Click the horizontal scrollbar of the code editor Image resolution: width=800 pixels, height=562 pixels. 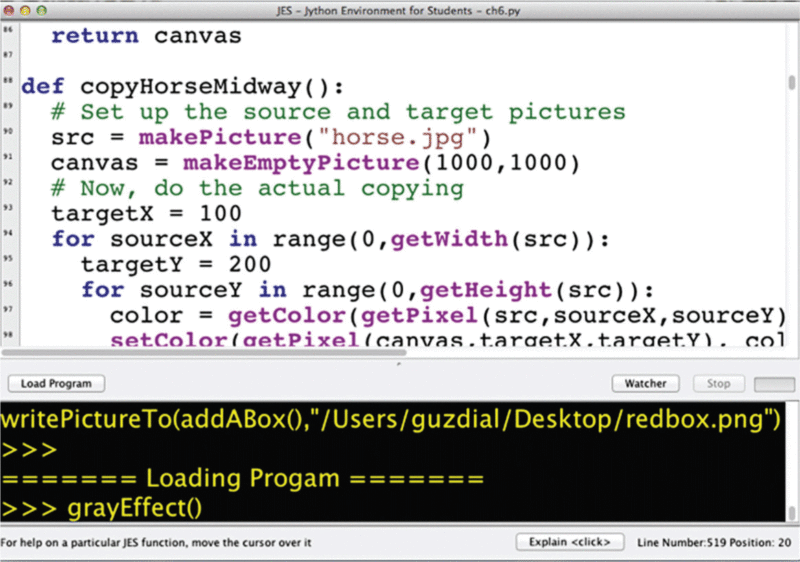(x=204, y=352)
